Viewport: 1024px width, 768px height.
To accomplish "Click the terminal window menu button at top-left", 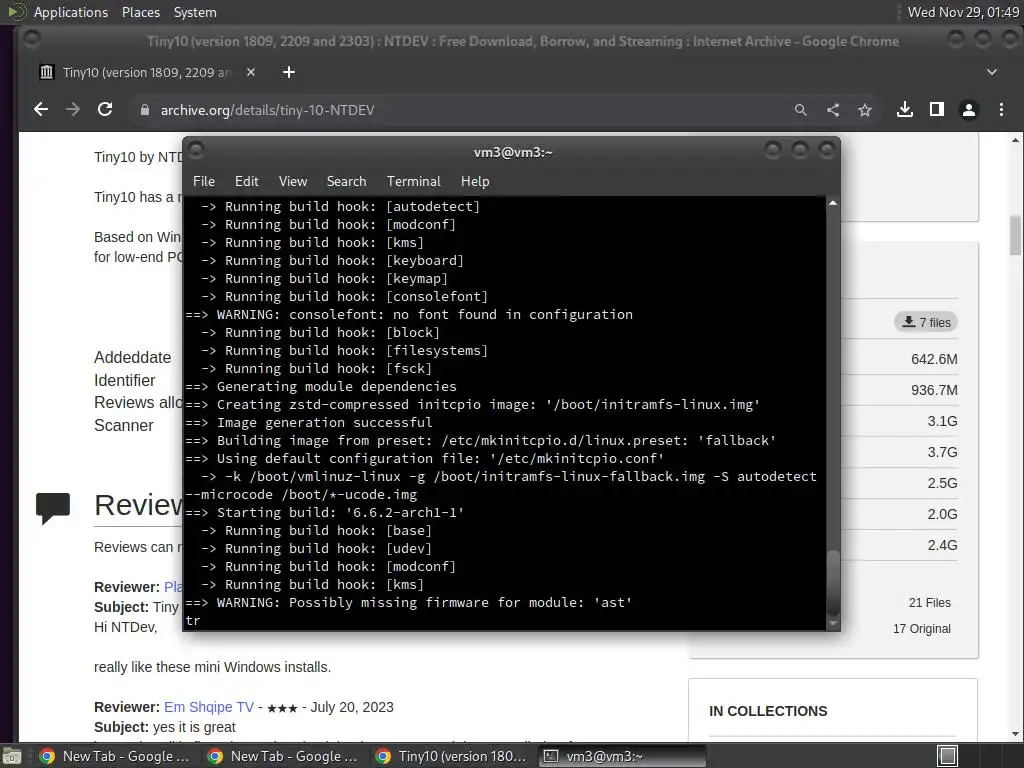I will click(196, 150).
